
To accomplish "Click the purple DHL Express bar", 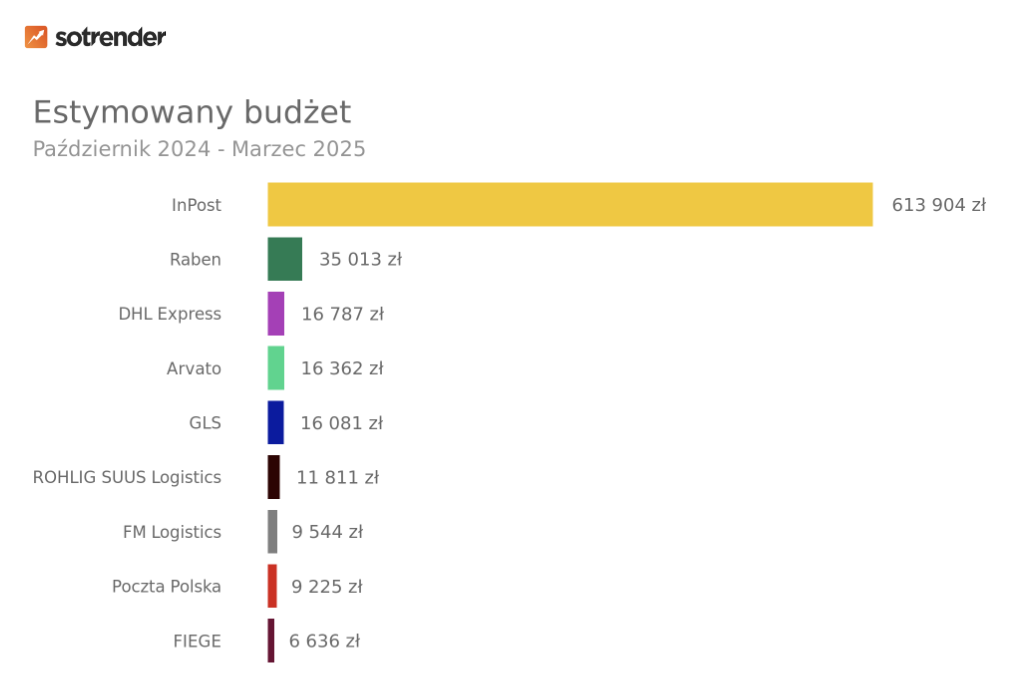I will 276,314.
